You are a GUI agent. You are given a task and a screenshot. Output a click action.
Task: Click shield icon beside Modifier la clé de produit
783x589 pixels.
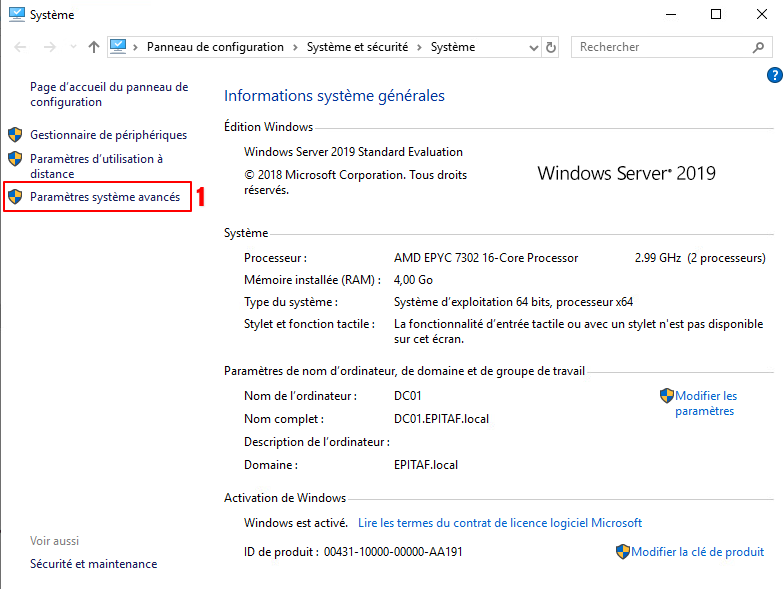(622, 552)
